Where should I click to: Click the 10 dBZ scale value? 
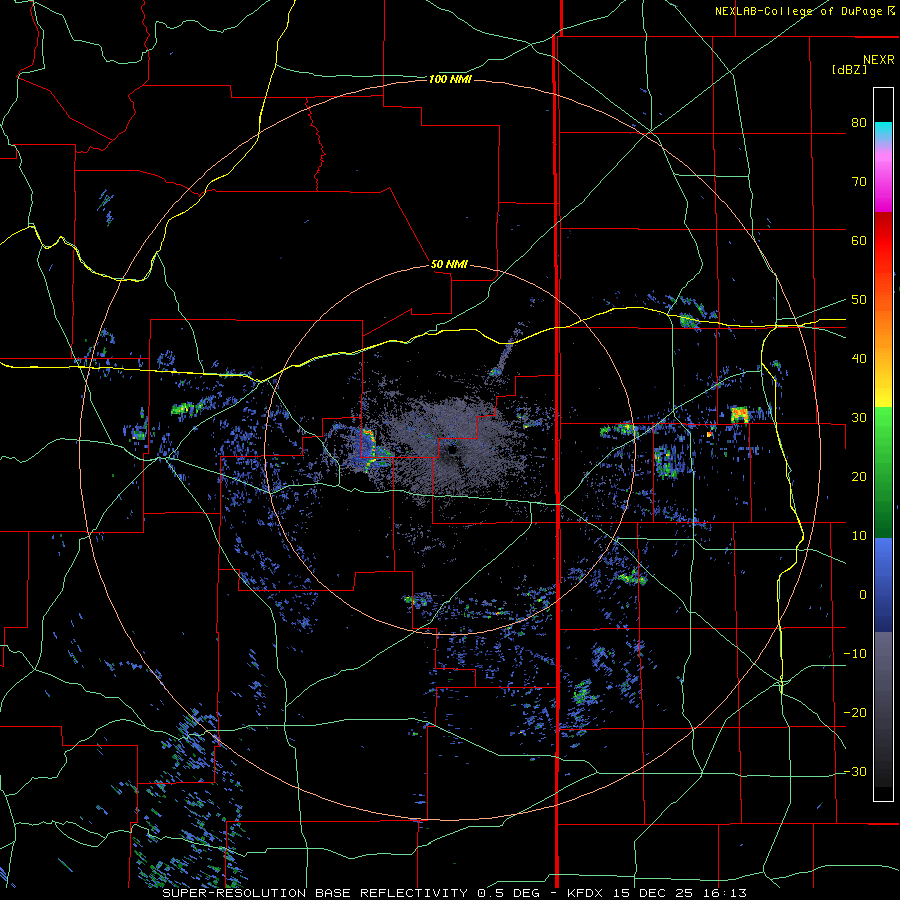[859, 536]
